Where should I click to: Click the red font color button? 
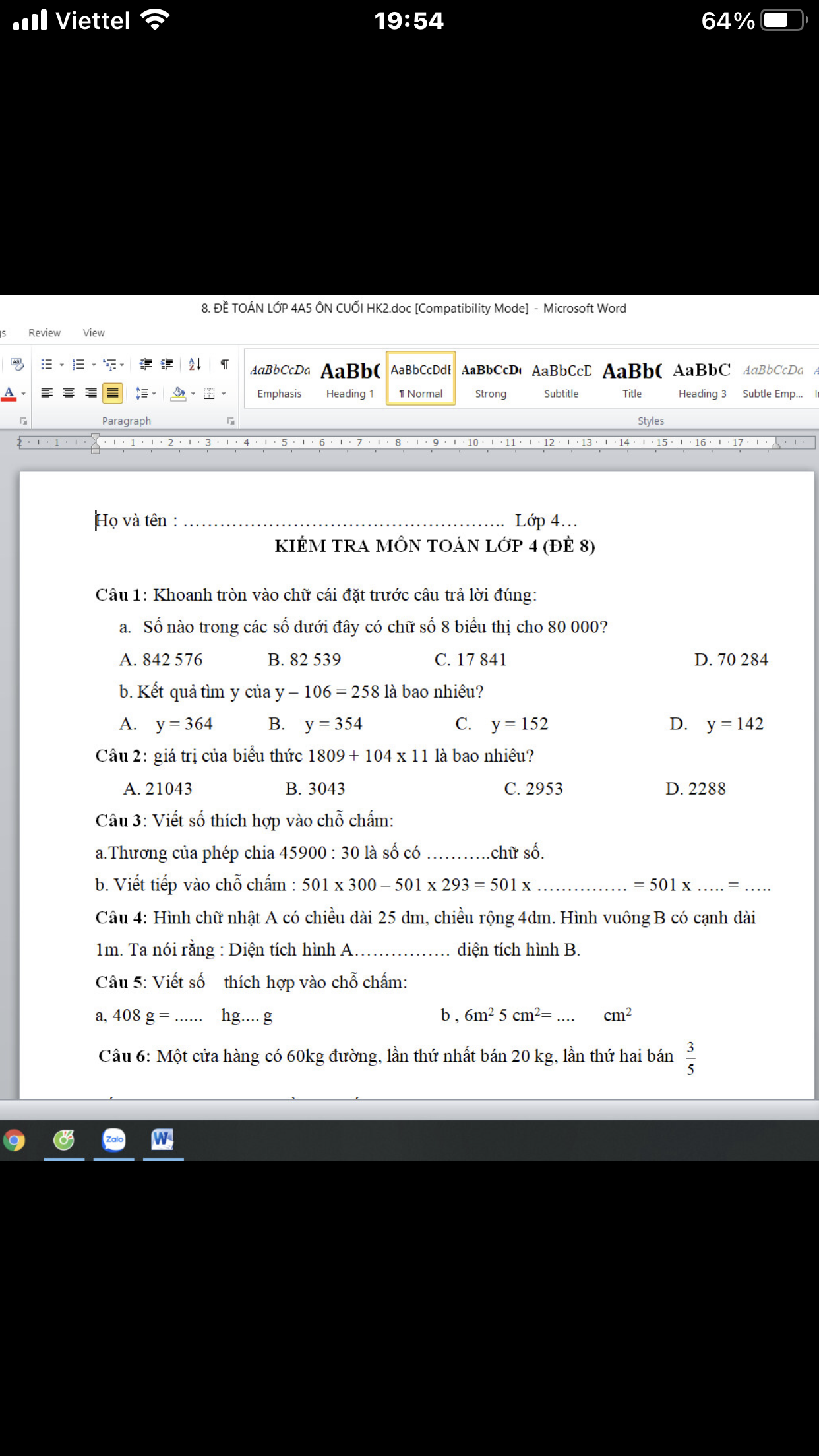9,394
